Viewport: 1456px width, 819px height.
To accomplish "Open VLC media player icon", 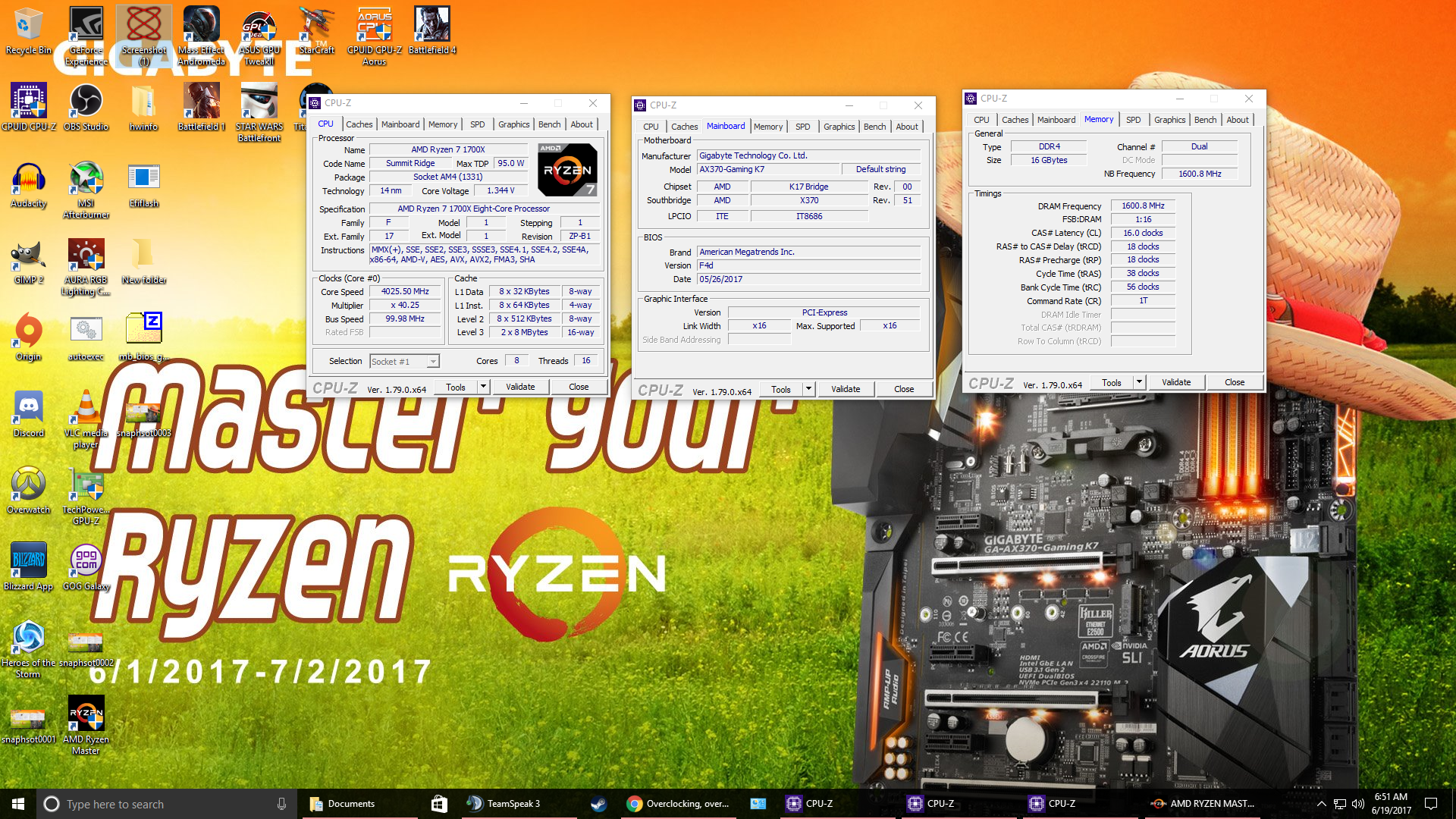I will (x=86, y=420).
